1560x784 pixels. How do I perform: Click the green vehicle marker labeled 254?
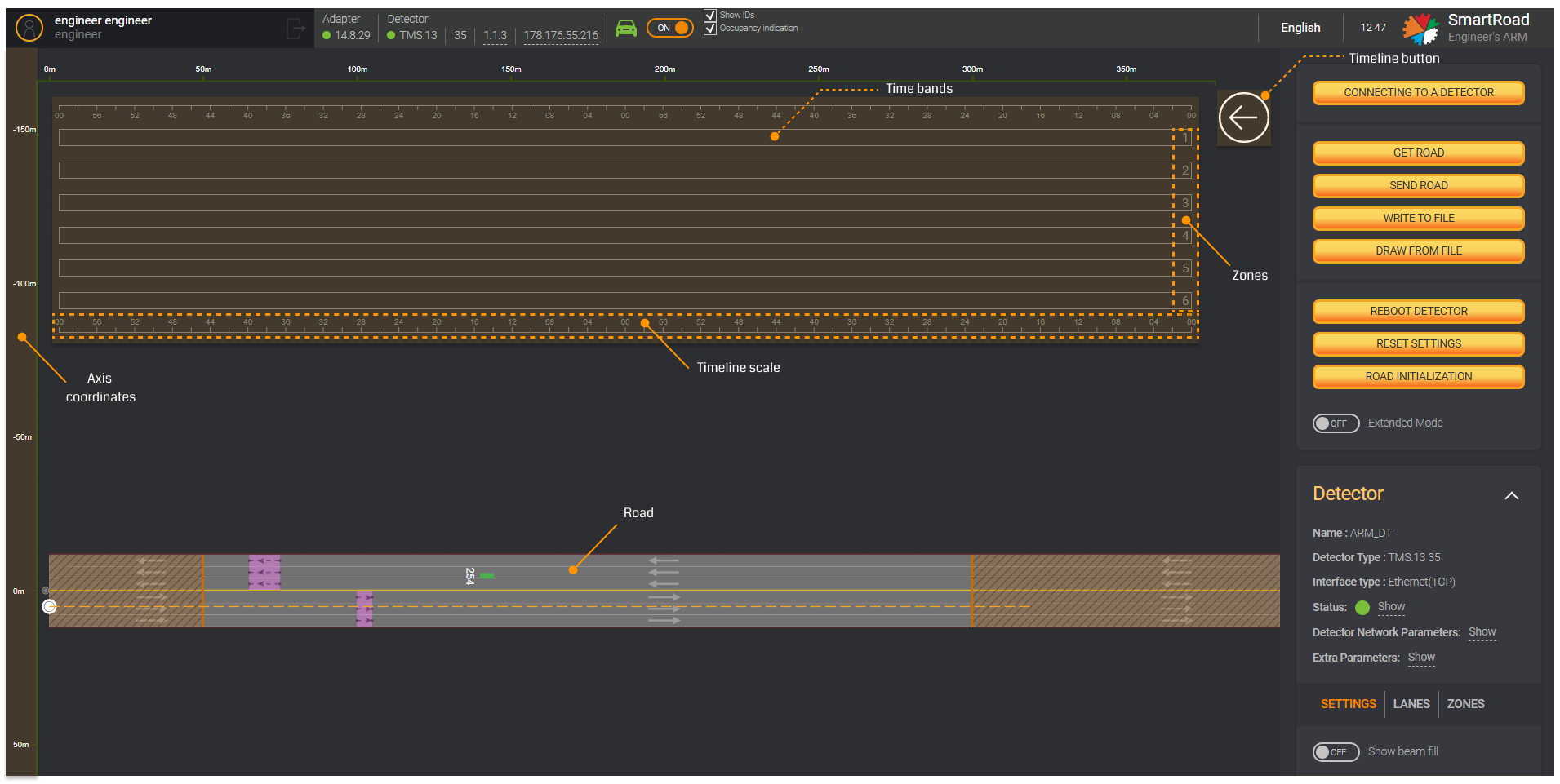click(x=487, y=576)
